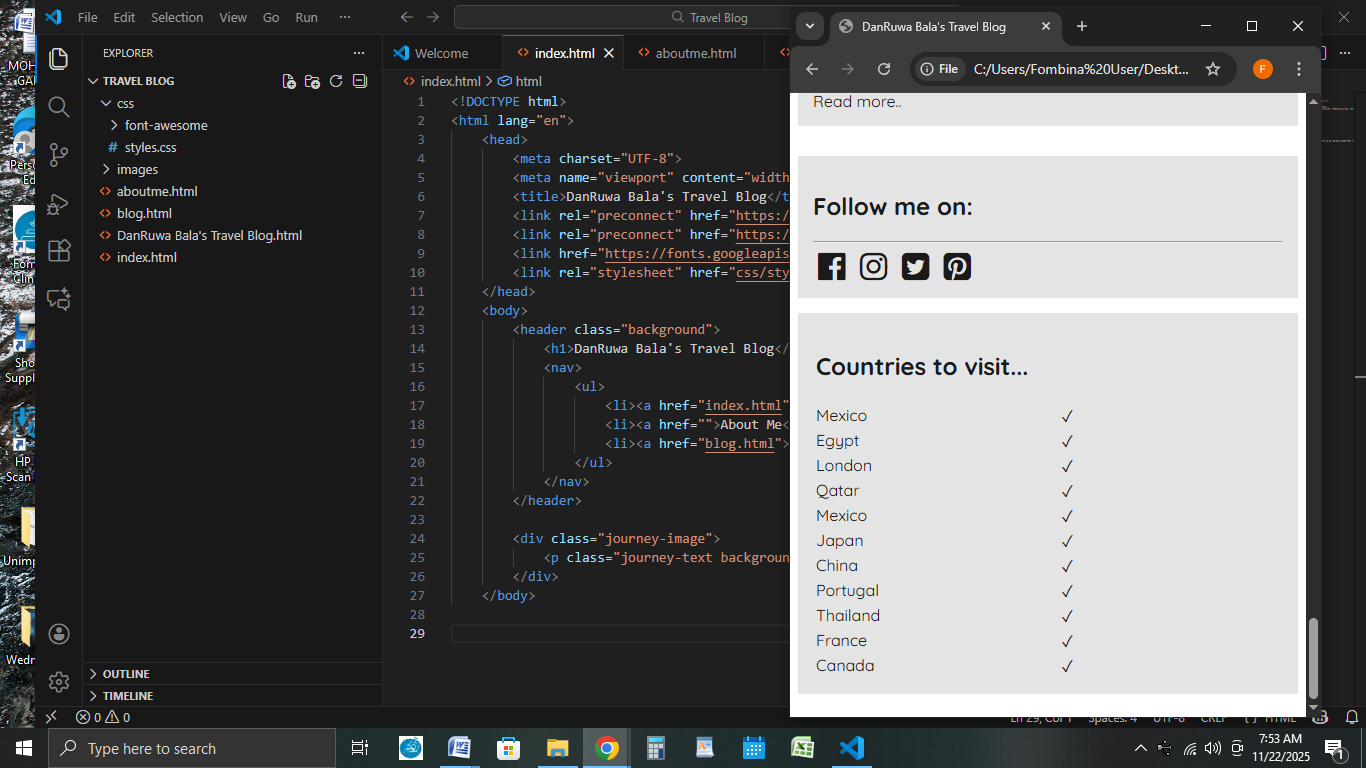Open Chrome three-dot menu
The image size is (1366, 768).
point(1299,69)
